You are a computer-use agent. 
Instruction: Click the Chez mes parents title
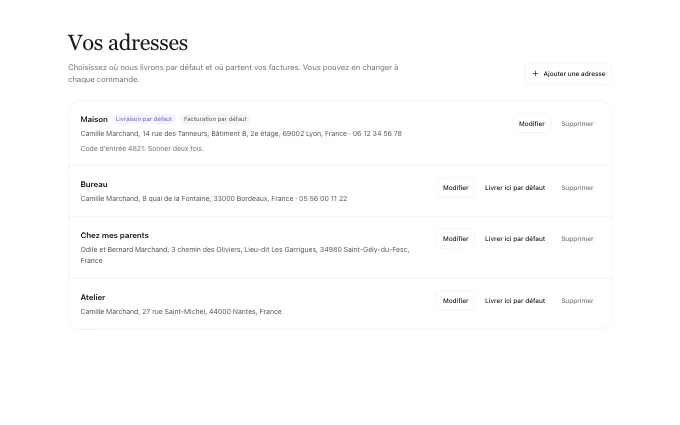(x=114, y=235)
